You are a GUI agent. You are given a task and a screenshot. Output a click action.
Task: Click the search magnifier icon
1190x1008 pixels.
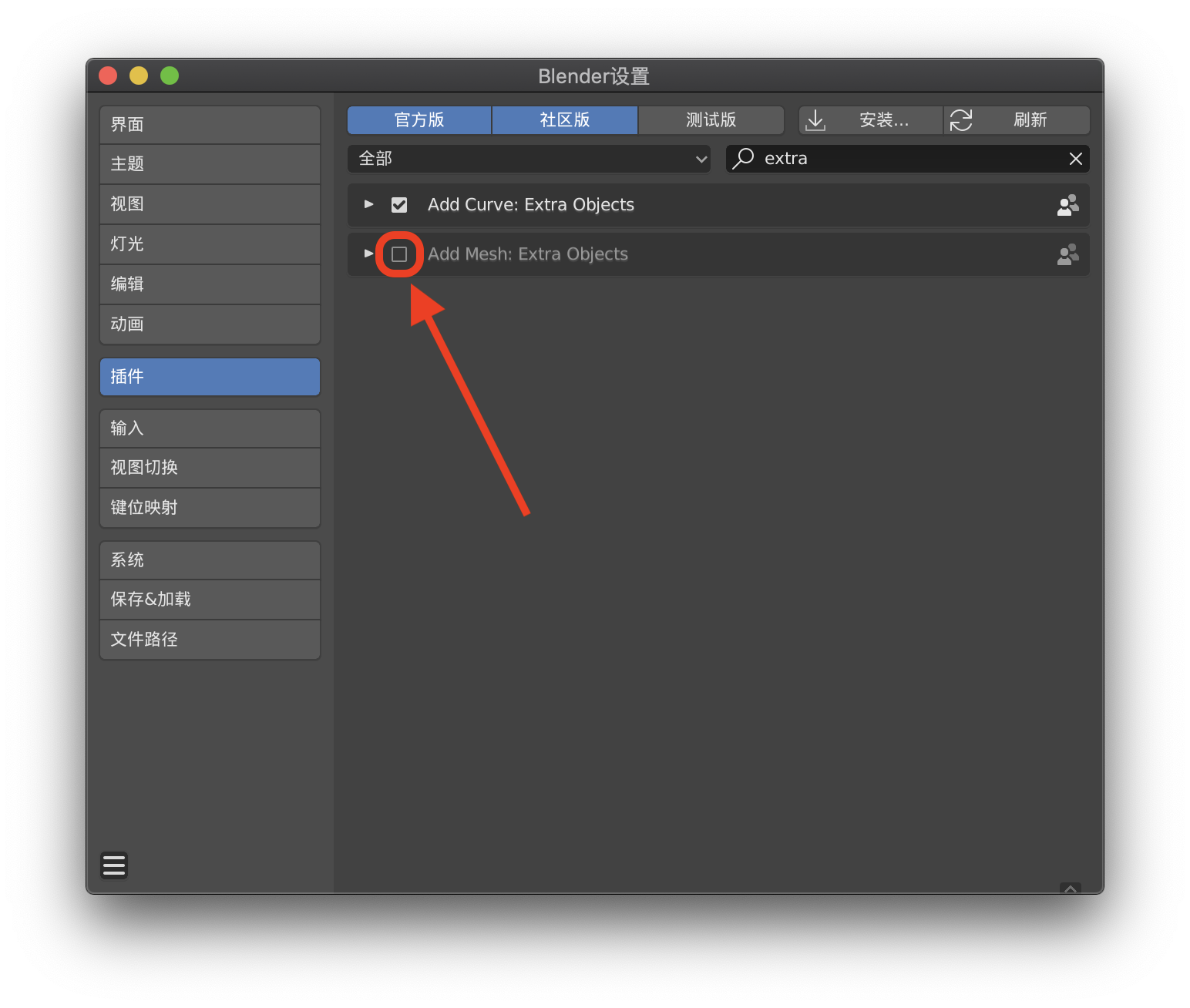(743, 158)
